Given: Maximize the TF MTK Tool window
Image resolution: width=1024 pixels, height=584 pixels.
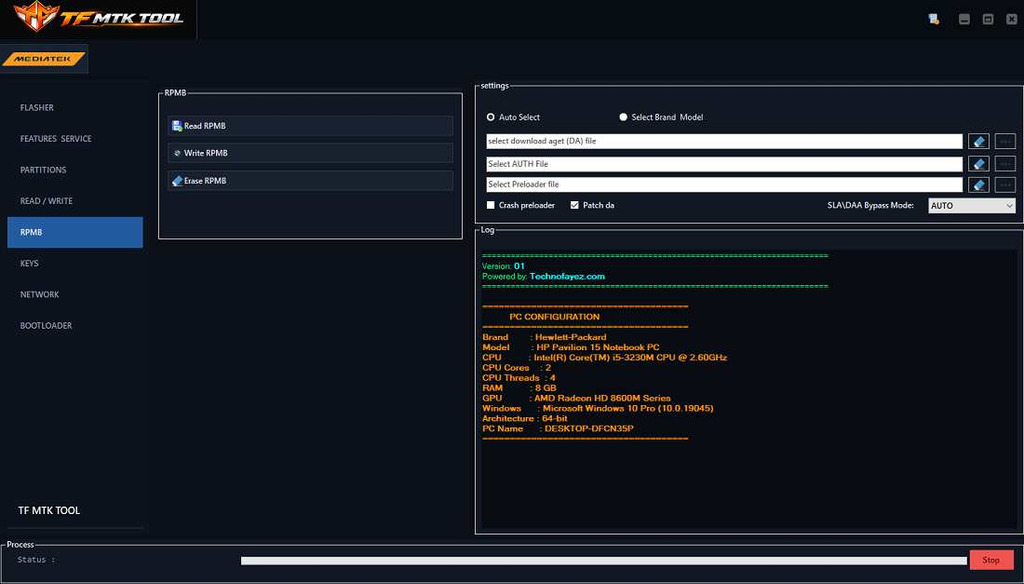Looking at the screenshot, I should click(988, 19).
